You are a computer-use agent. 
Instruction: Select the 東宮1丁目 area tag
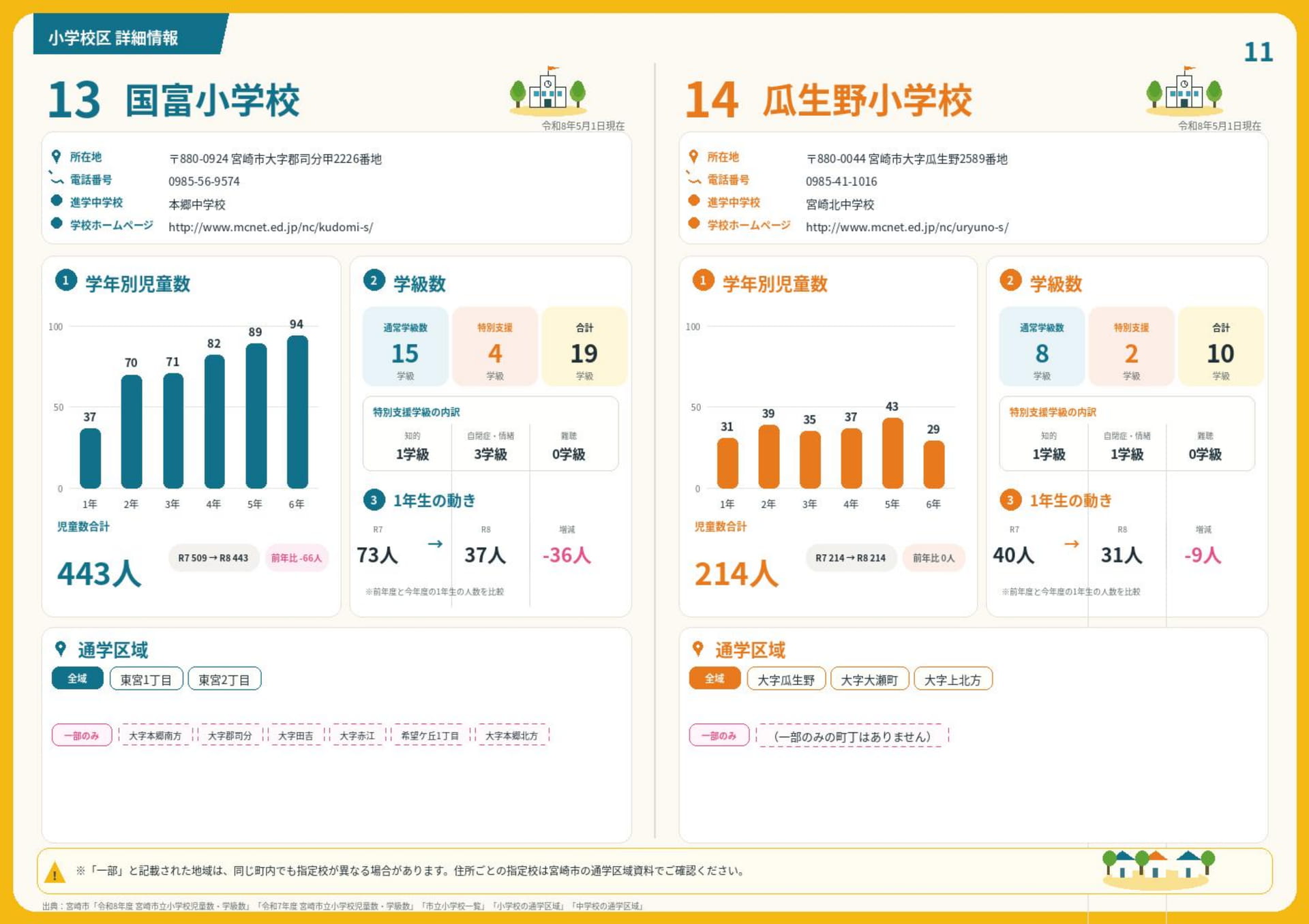click(x=146, y=679)
